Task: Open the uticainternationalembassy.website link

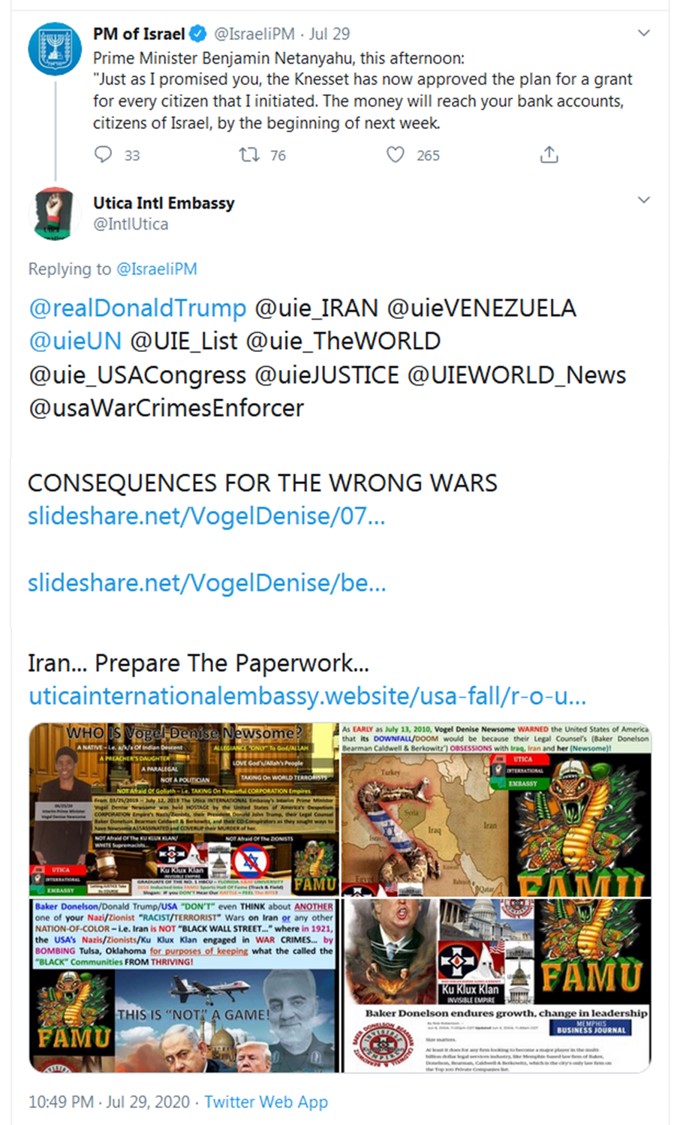Action: click(308, 696)
